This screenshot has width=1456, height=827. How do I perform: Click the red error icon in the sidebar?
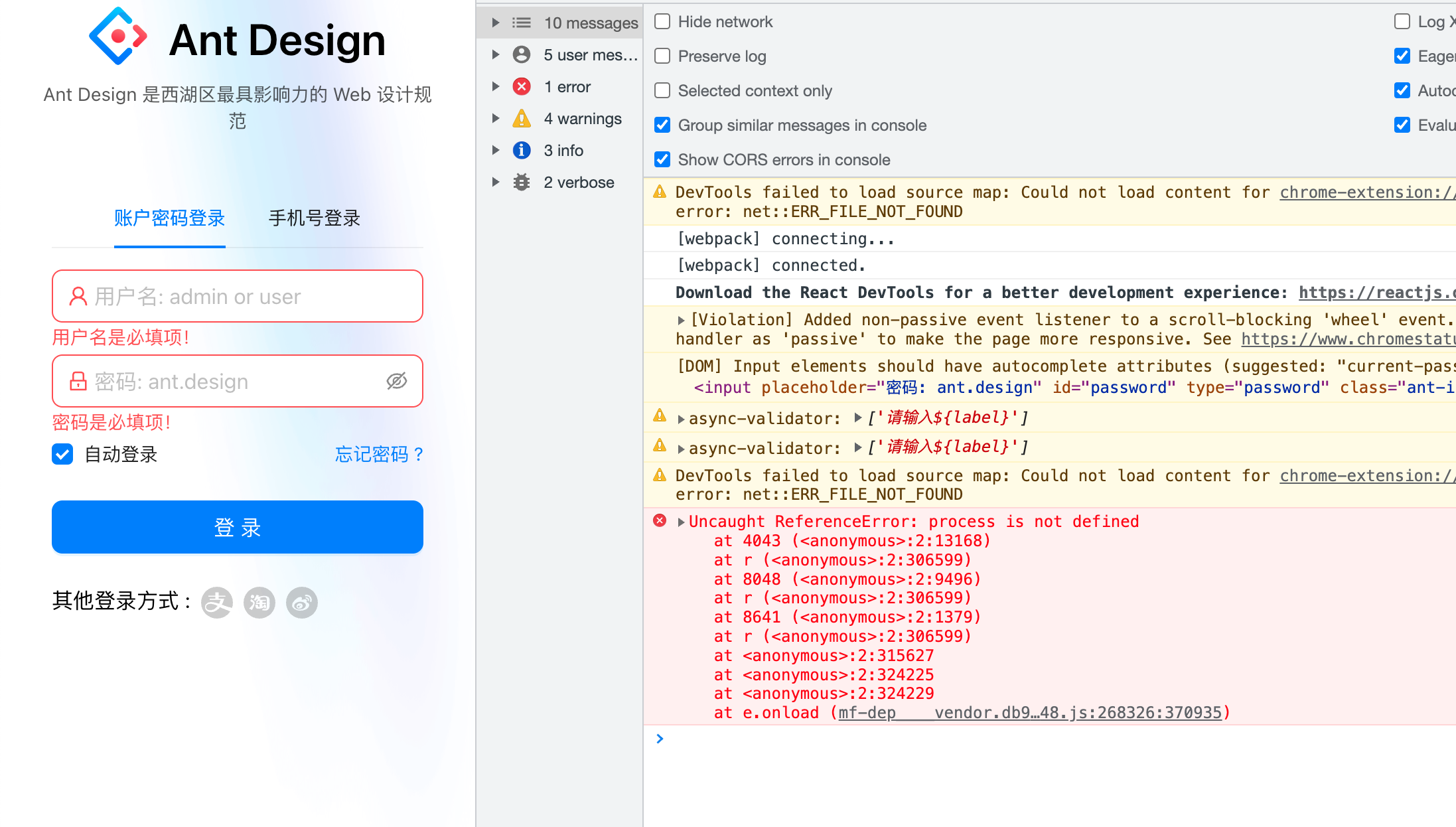coord(522,86)
